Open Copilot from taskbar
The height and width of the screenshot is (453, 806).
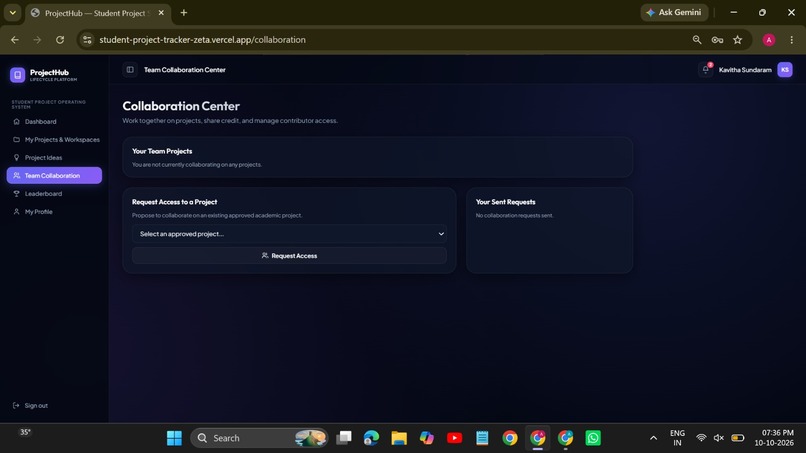(x=427, y=438)
